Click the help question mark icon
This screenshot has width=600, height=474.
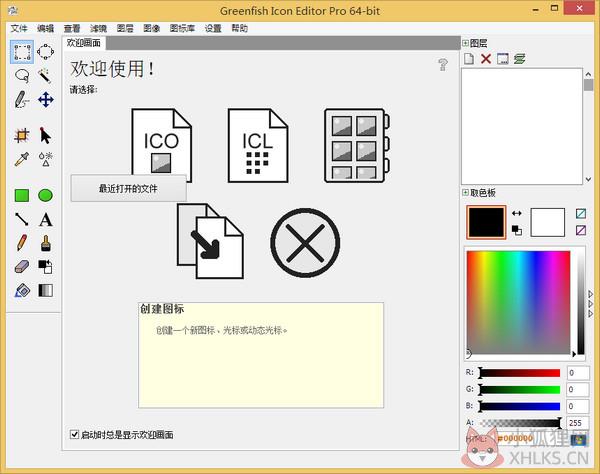pyautogui.click(x=443, y=65)
